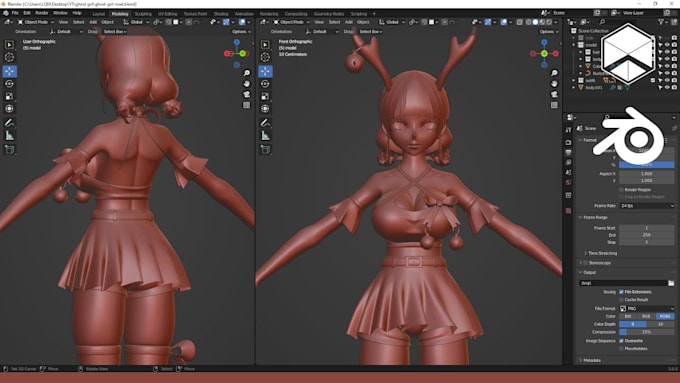
Task: Open the Edit menu
Action: coord(27,13)
